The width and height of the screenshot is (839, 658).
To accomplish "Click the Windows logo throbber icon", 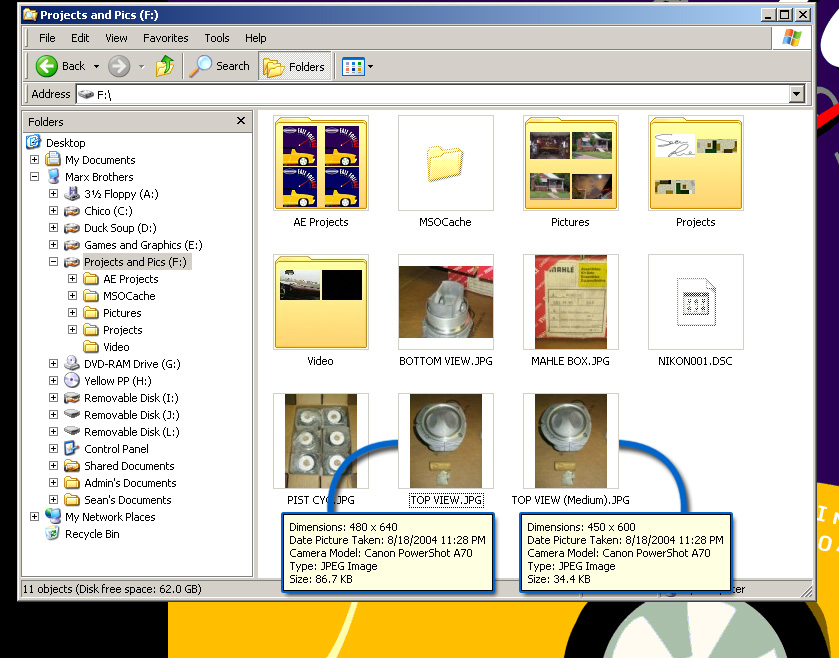I will (791, 38).
